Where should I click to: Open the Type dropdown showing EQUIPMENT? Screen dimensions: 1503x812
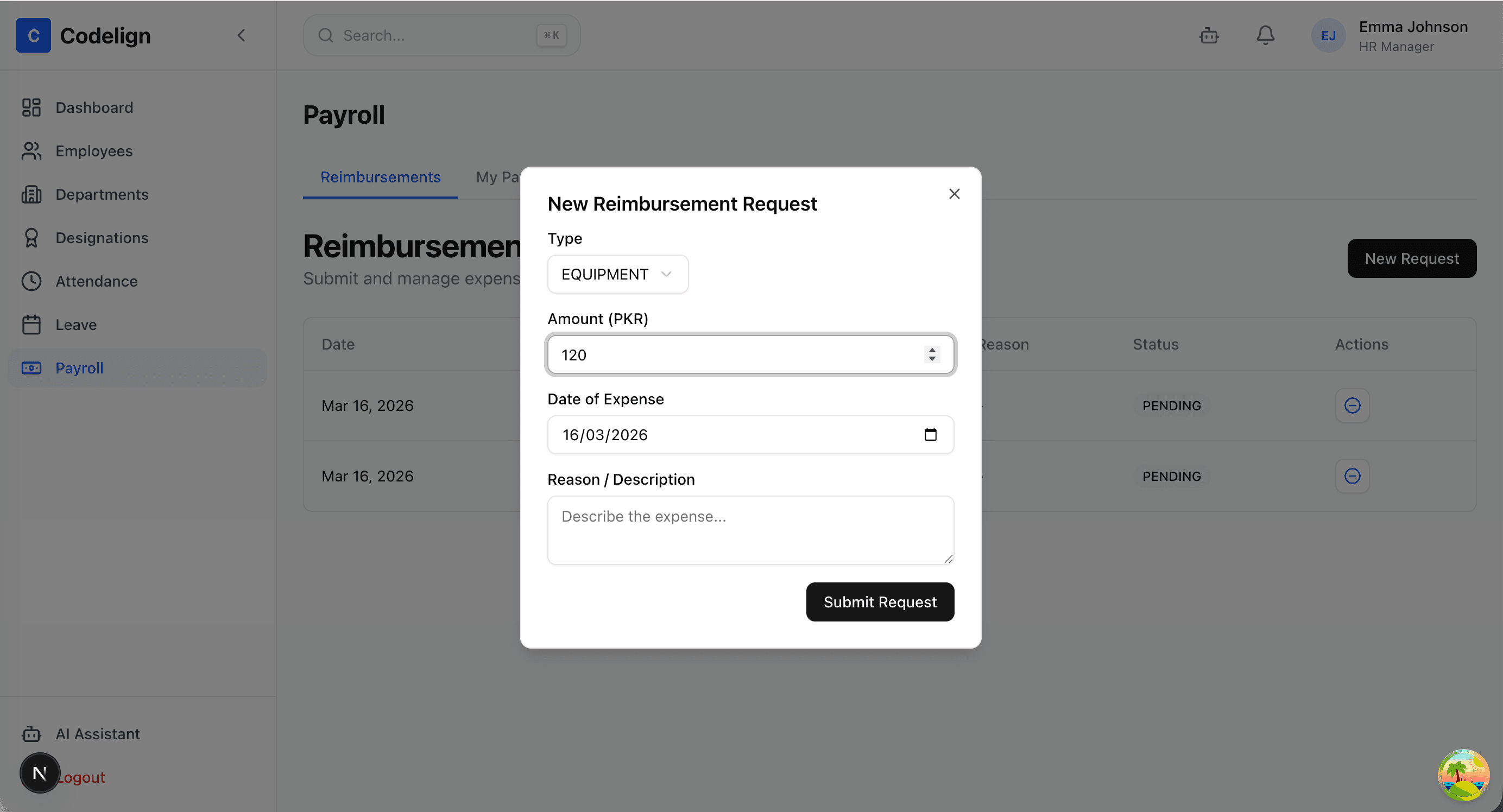coord(617,274)
